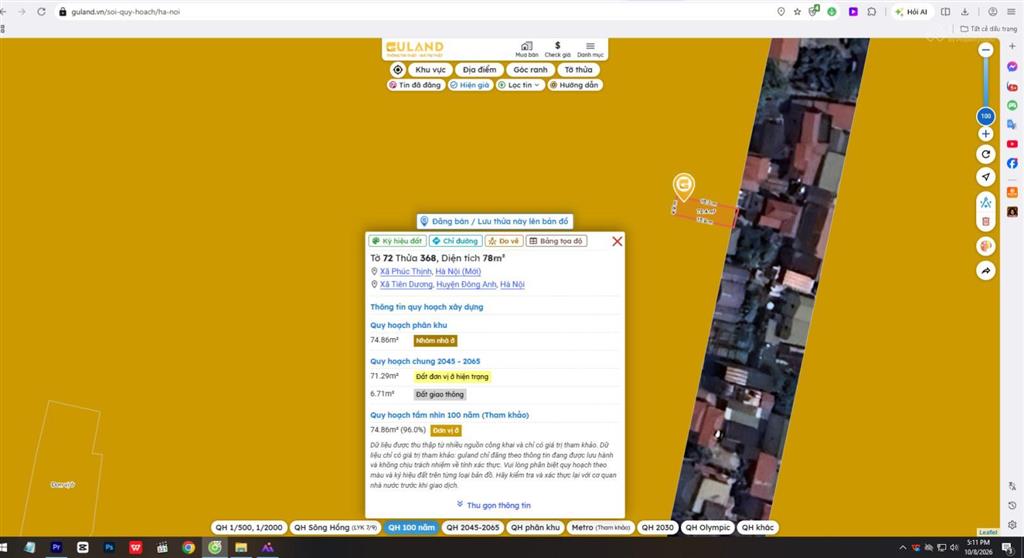
Task: Open Bảng tọa độ coordinate table
Action: click(556, 241)
